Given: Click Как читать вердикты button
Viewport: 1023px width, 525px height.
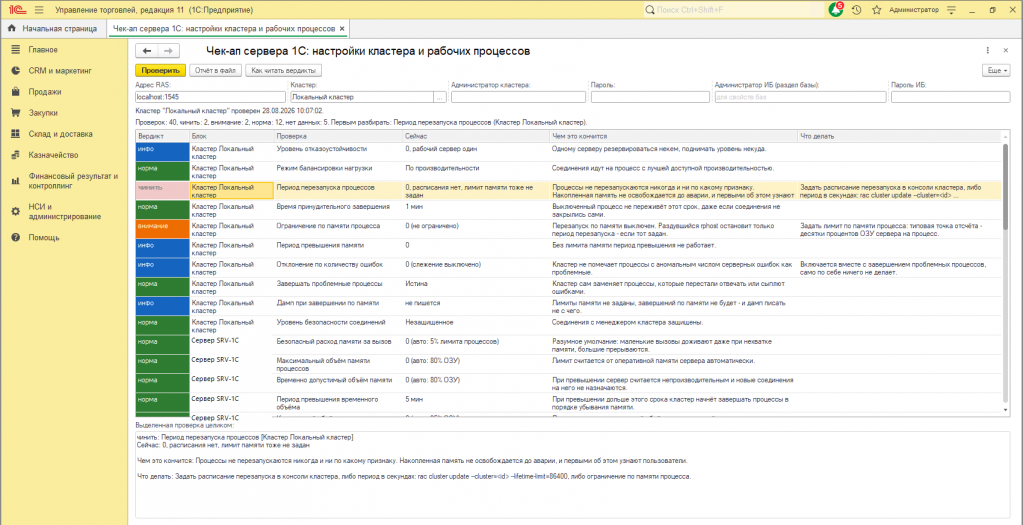Looking at the screenshot, I should tap(284, 70).
